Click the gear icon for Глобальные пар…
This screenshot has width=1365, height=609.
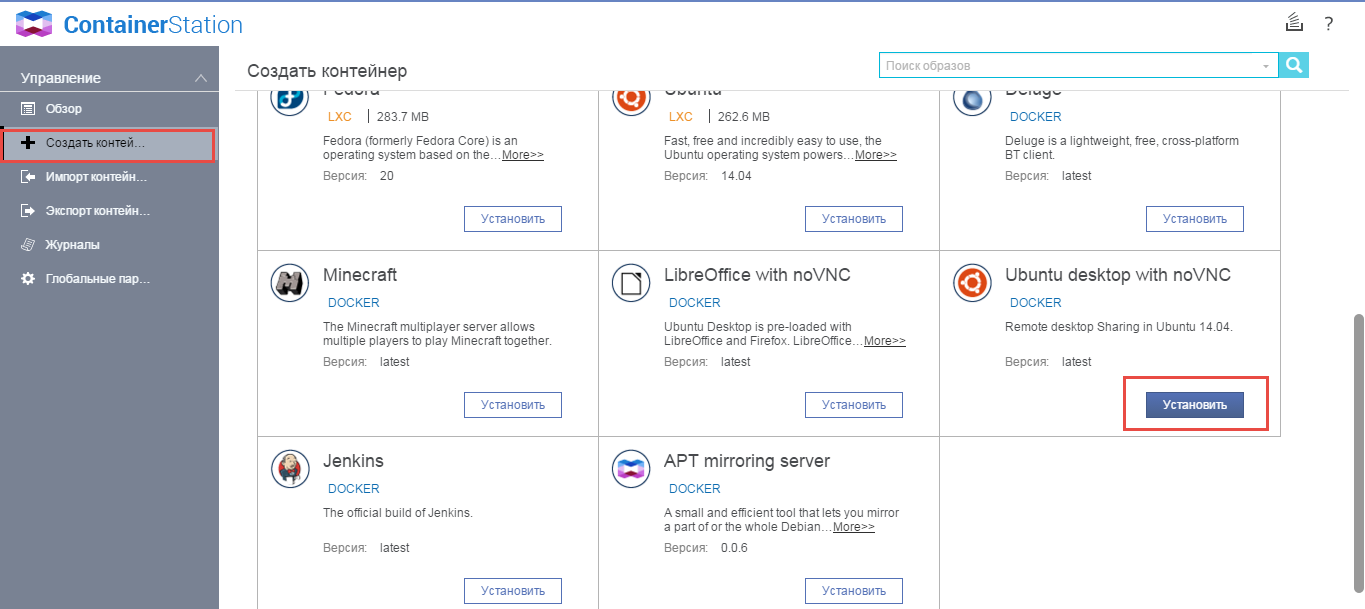pos(28,279)
